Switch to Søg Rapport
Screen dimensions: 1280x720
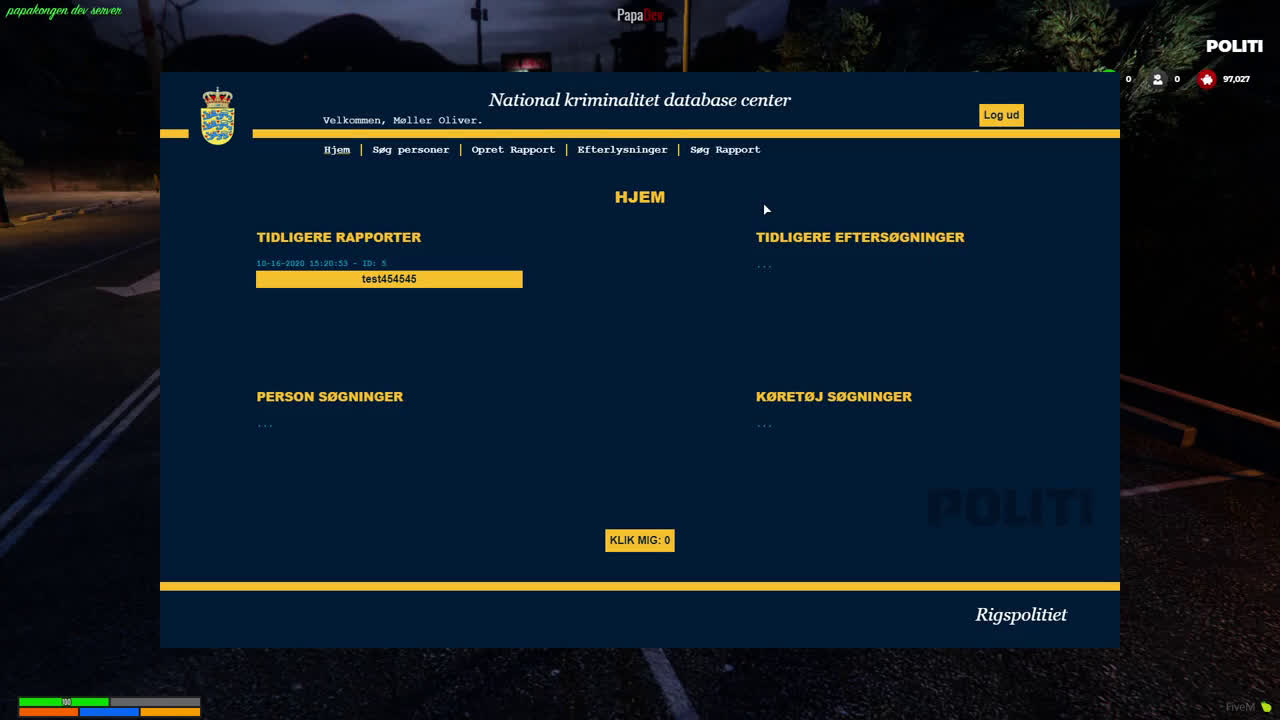point(725,150)
